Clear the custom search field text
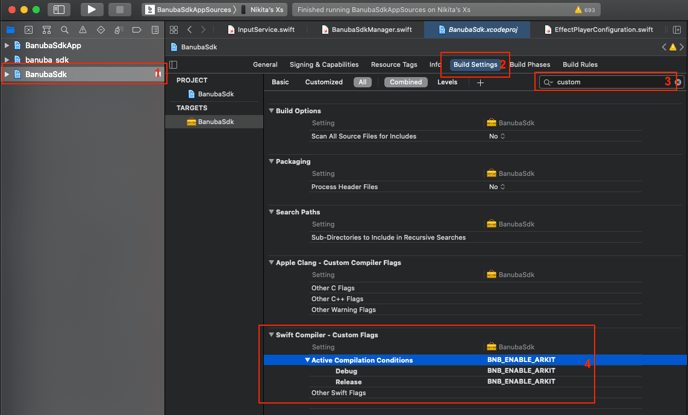 678,82
